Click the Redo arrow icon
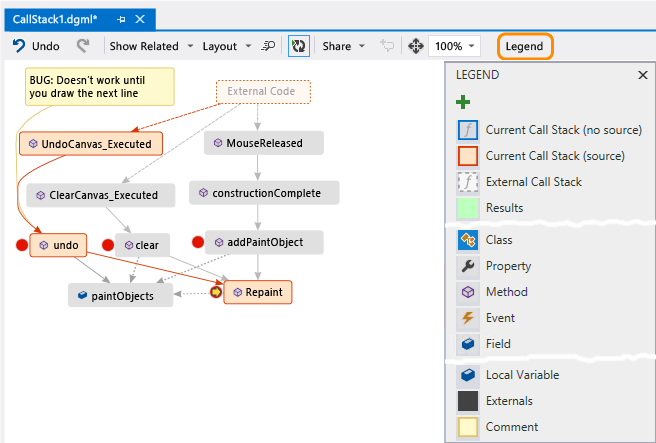 coord(83,46)
